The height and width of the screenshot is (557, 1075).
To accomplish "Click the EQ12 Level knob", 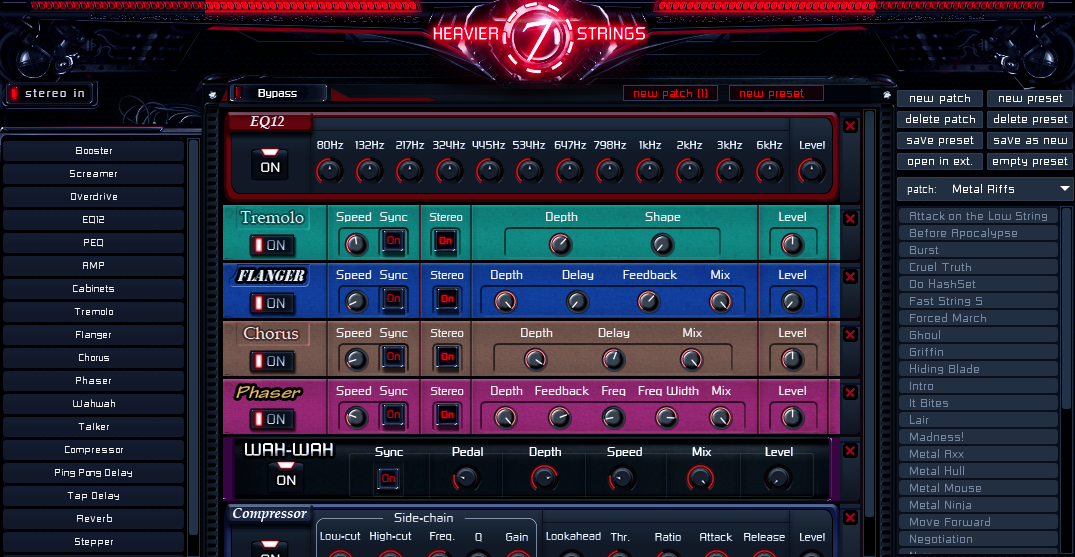I will coord(812,170).
